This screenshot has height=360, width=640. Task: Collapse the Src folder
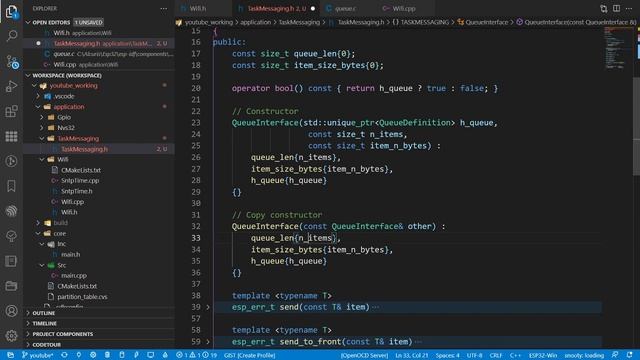pos(42,265)
